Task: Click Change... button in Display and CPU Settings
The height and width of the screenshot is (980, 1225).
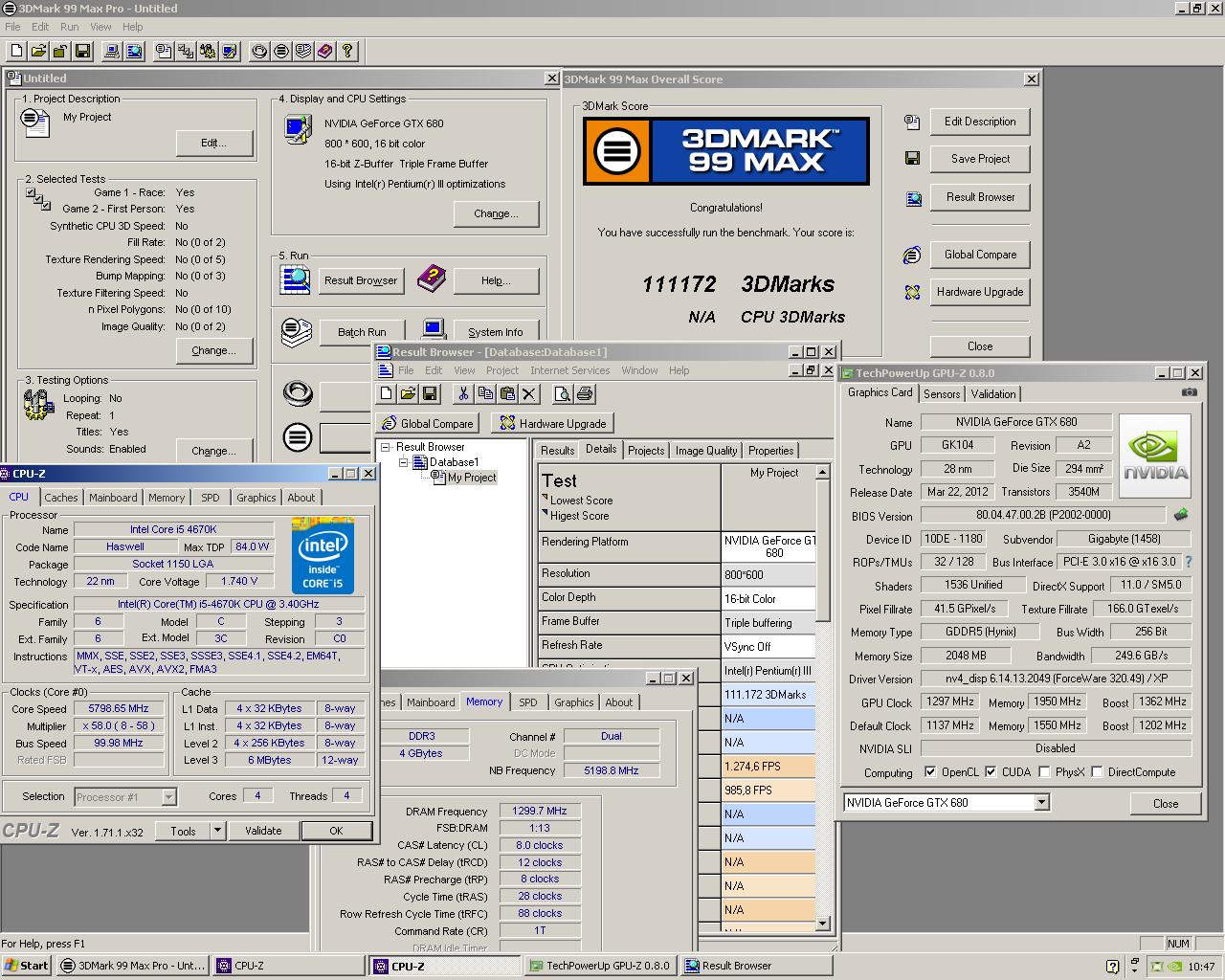Action: pos(496,213)
